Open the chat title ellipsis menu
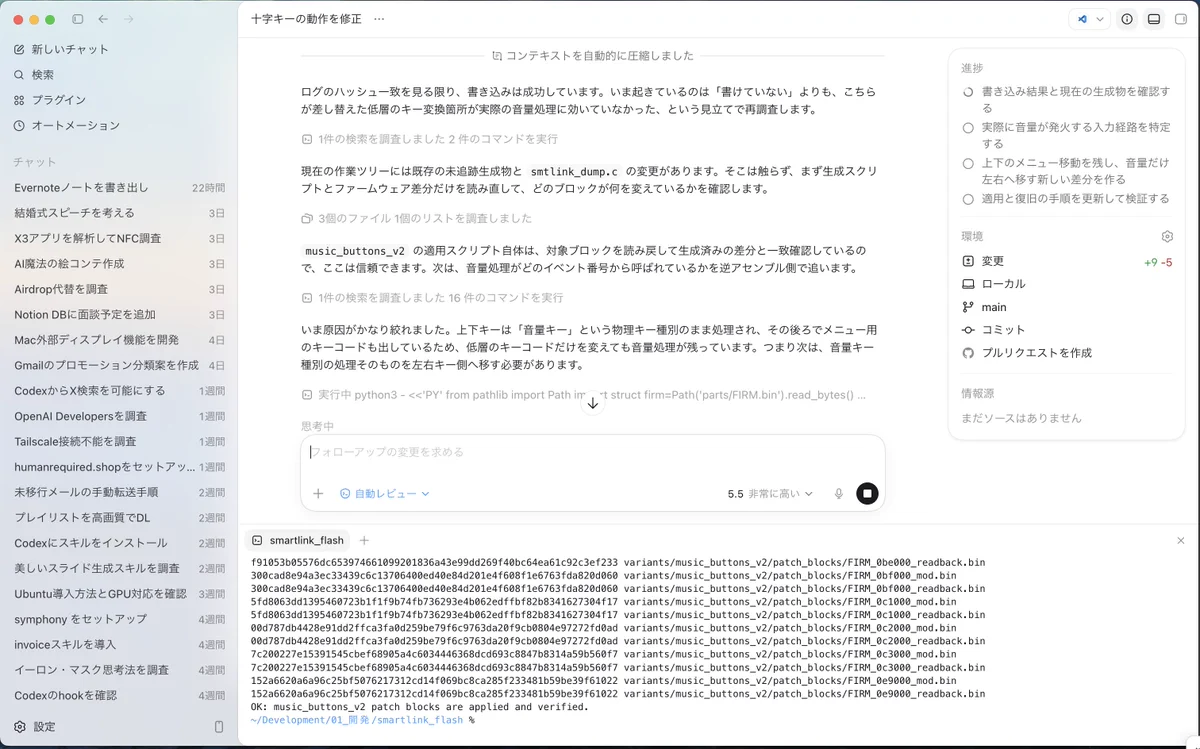The width and height of the screenshot is (1200, 749). [378, 19]
